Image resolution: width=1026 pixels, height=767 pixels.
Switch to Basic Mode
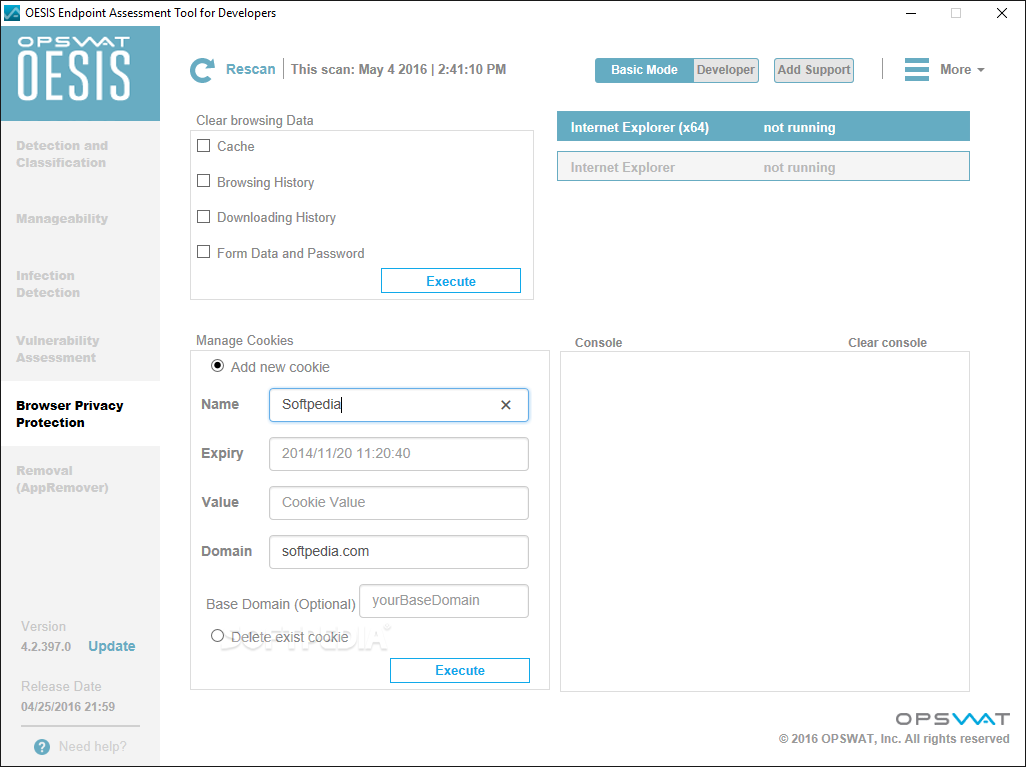click(644, 70)
